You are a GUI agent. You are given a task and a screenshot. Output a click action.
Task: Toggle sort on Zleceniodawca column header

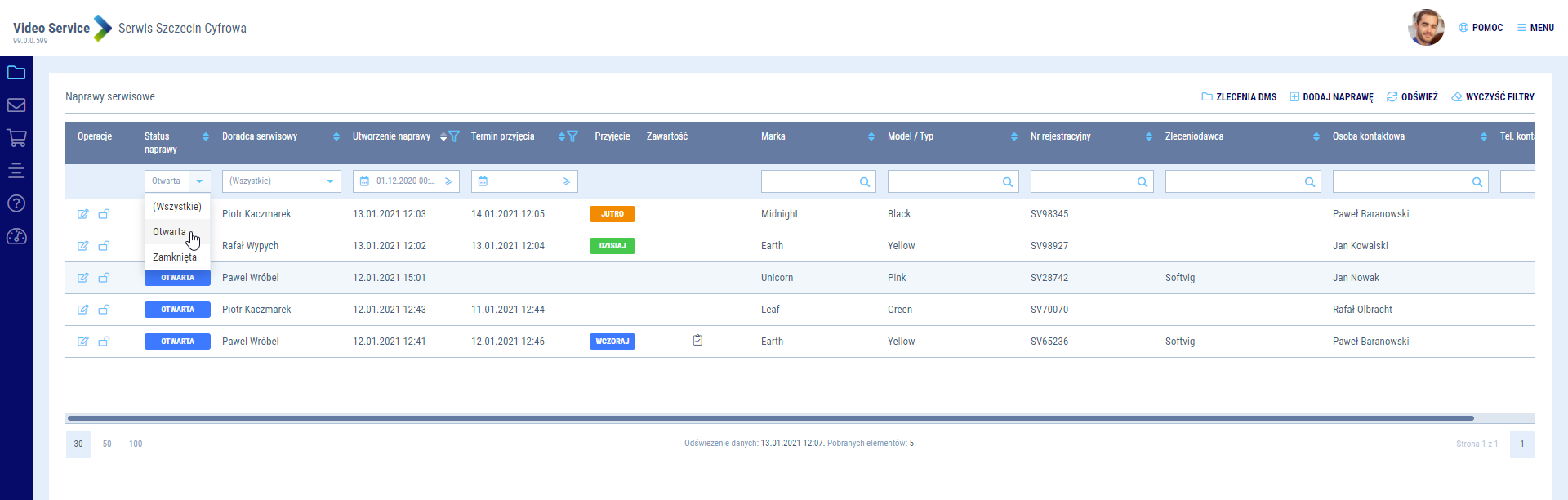click(x=1316, y=136)
